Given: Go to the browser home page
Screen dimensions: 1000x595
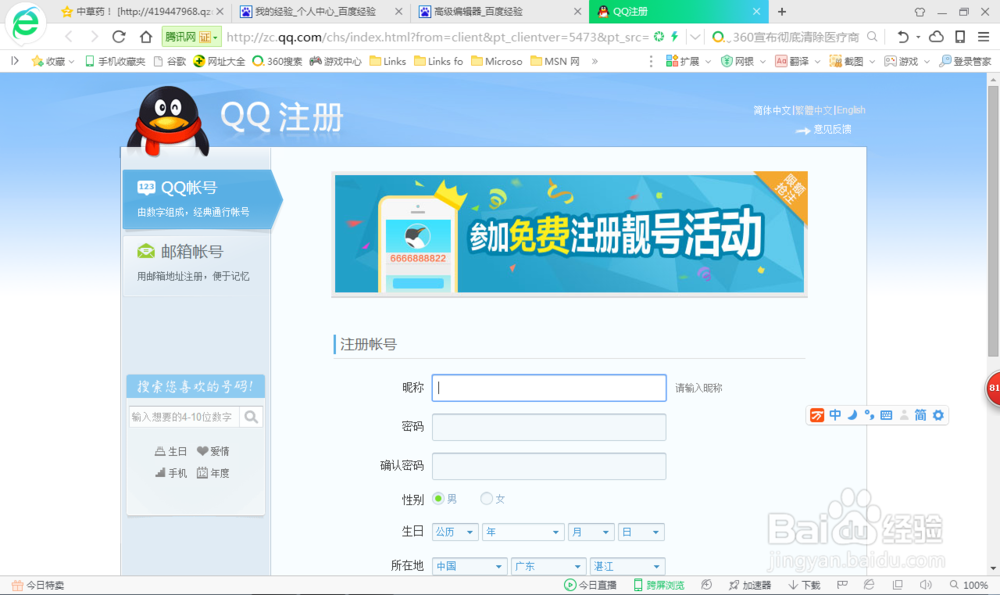Looking at the screenshot, I should coord(146,37).
